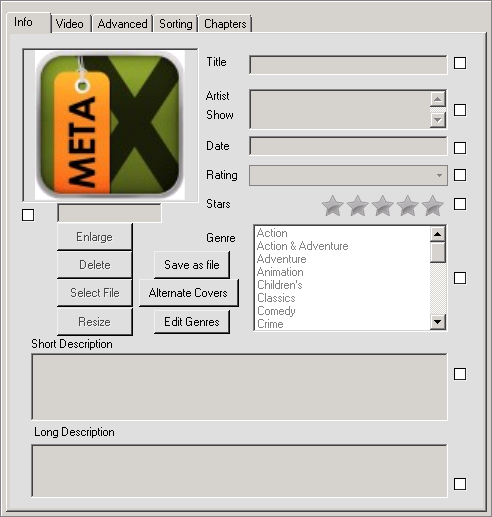Tick the checkbox beside the Title field
The height and width of the screenshot is (517, 492).
[460, 63]
